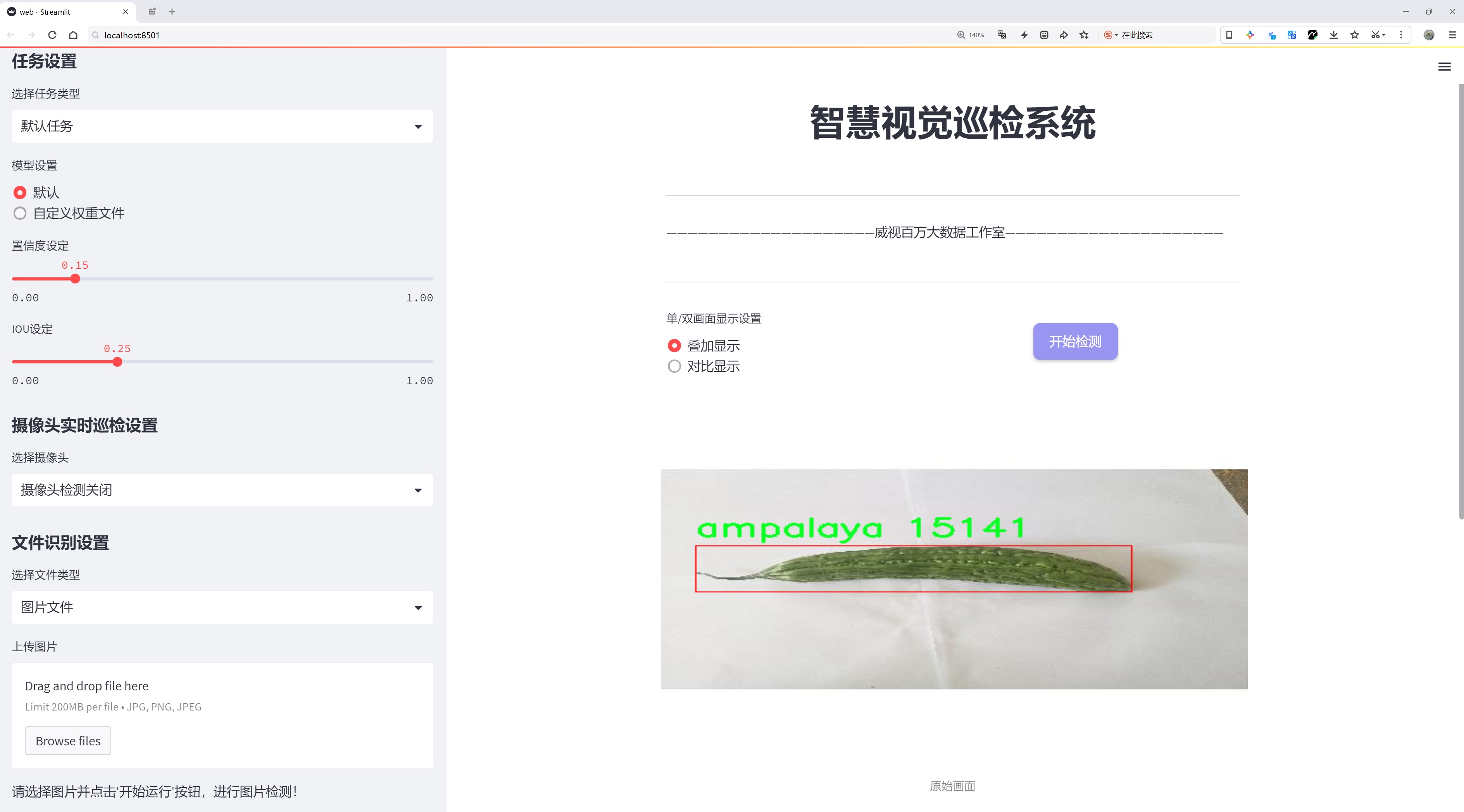Select 自定义权重文件 model option
The image size is (1464, 812).
coord(20,213)
